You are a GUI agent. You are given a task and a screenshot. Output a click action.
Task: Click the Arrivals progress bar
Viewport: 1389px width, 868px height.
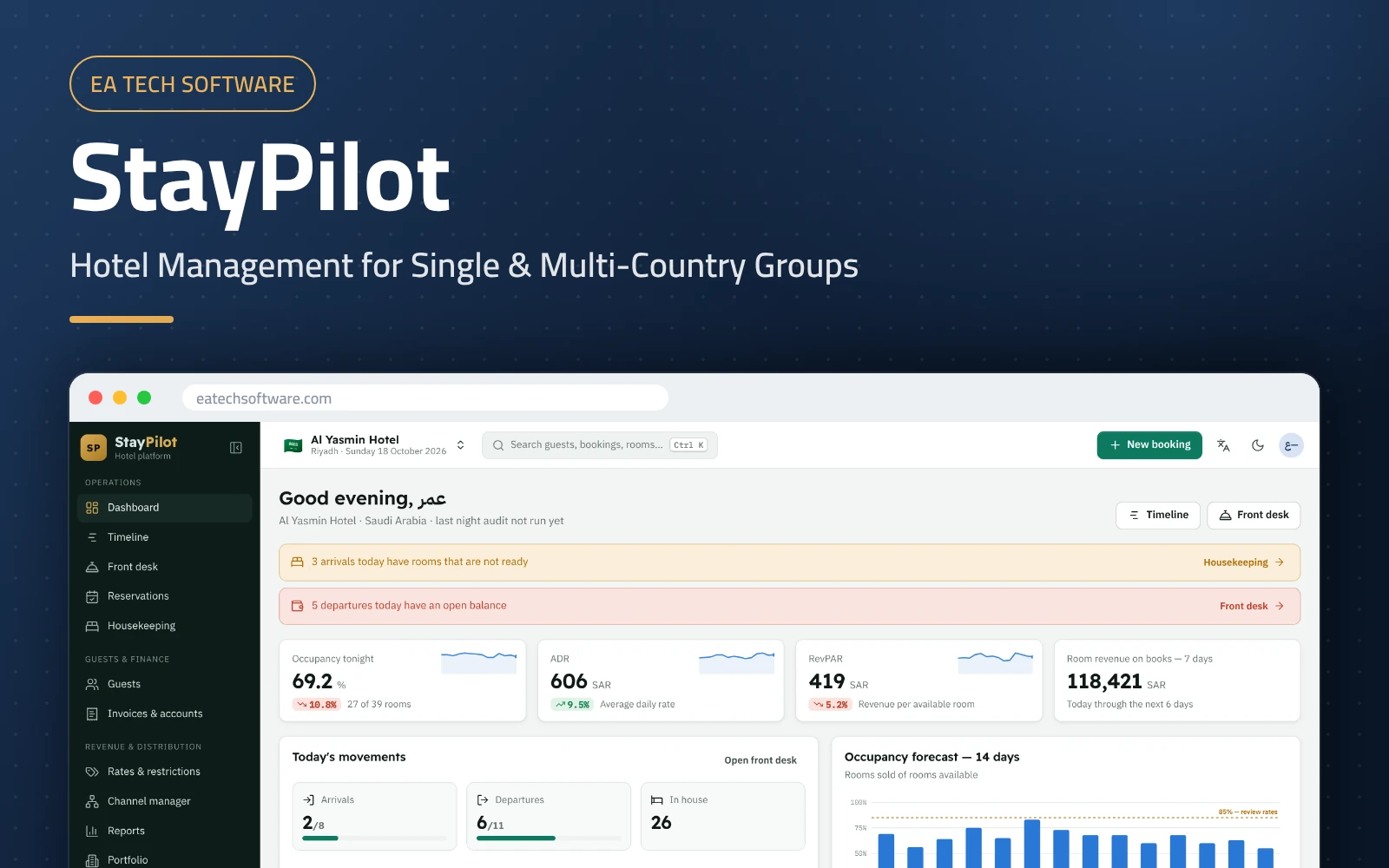click(x=374, y=838)
